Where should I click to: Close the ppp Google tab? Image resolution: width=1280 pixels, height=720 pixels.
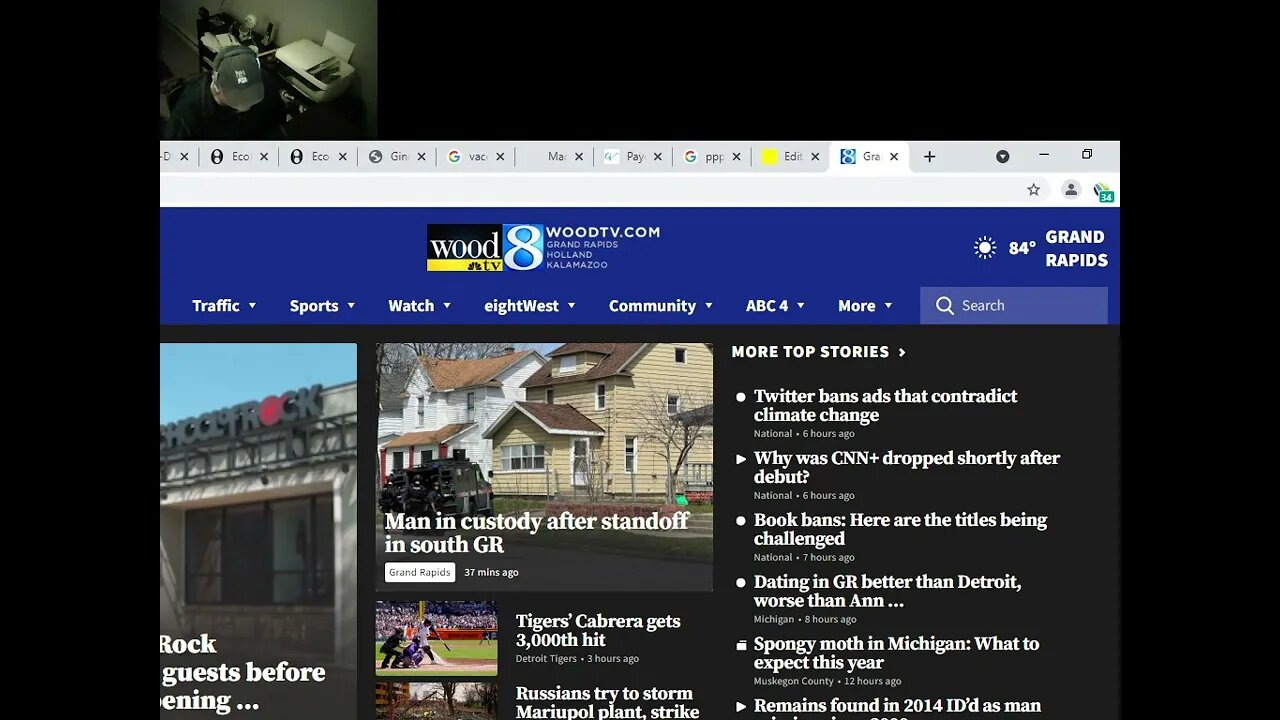coord(736,157)
